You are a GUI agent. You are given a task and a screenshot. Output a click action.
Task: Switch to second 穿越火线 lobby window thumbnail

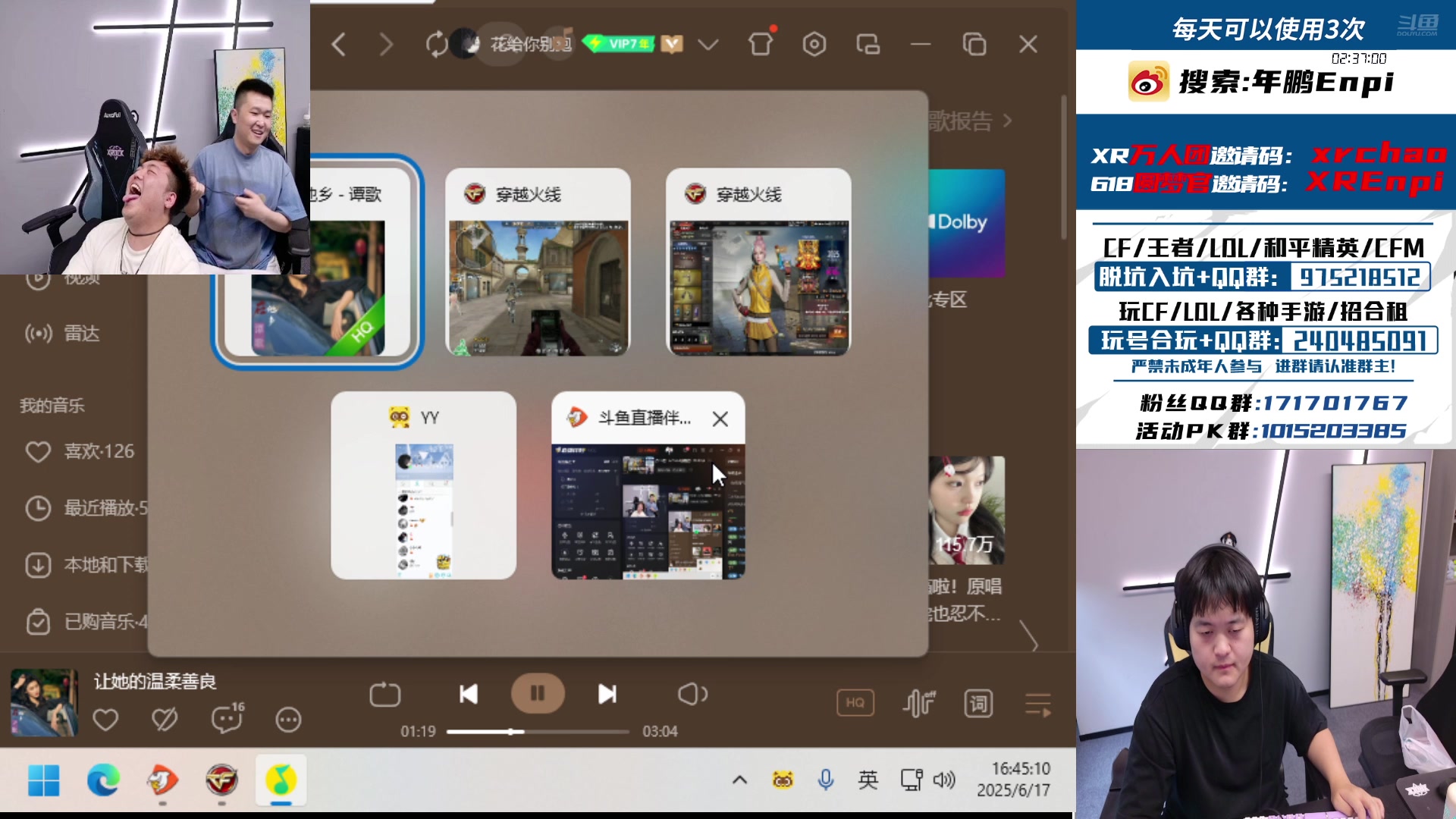[758, 262]
